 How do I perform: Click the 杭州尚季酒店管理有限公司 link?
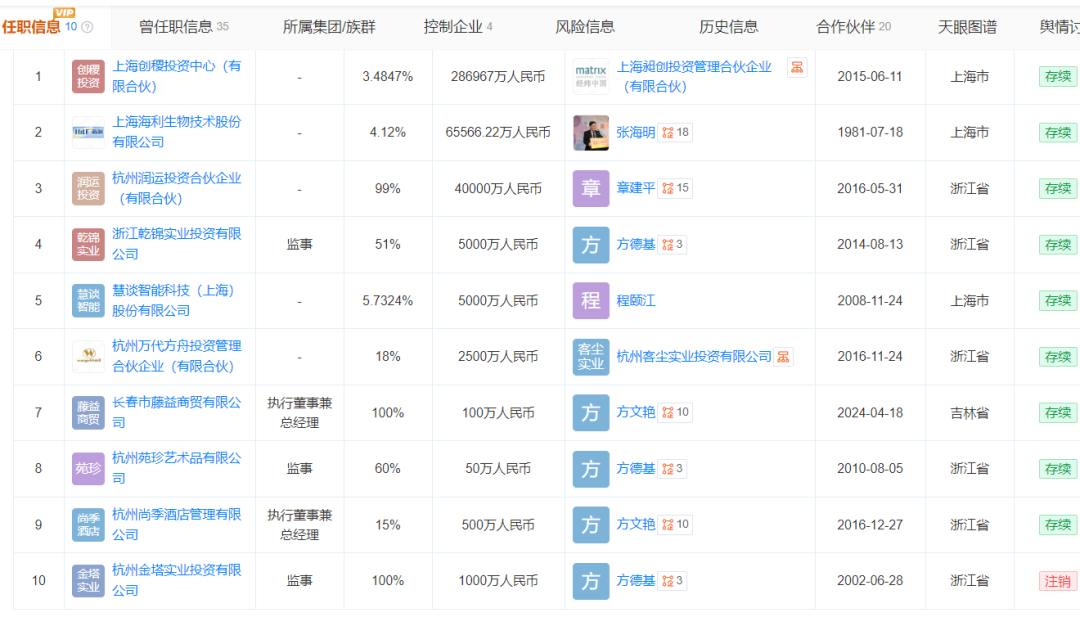[177, 525]
